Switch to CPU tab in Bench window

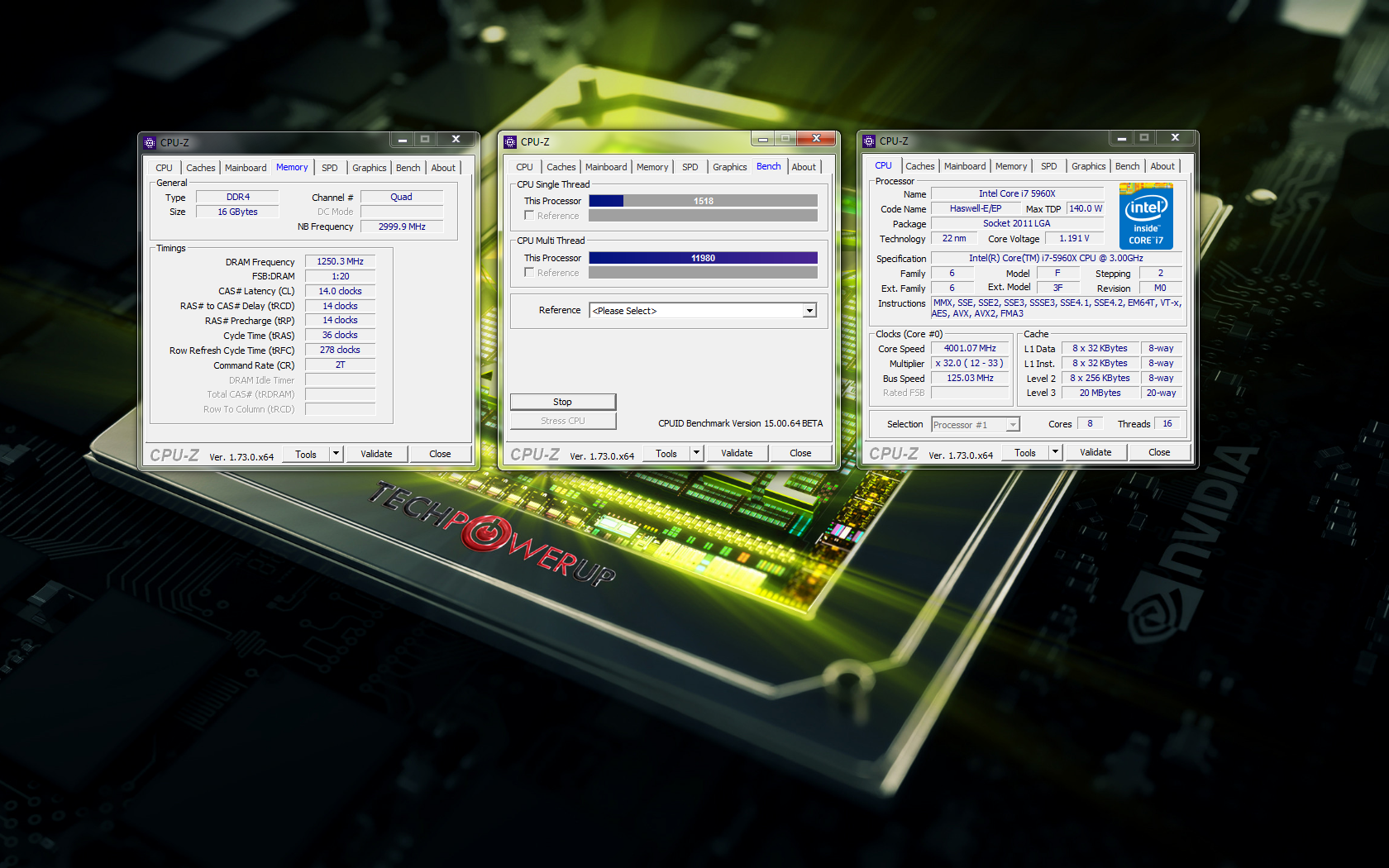click(525, 167)
